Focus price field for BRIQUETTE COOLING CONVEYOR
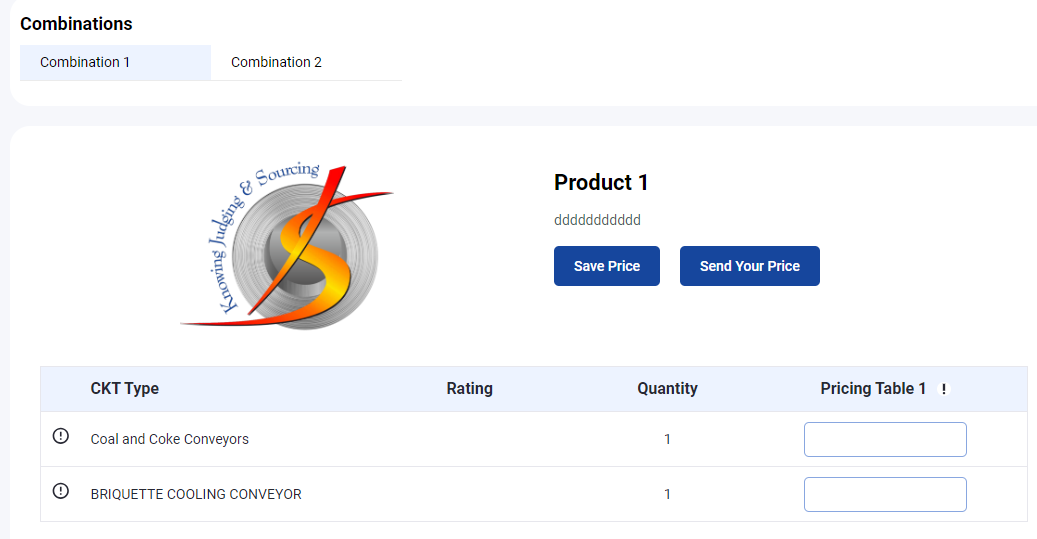Image resolution: width=1037 pixels, height=539 pixels. coord(885,494)
